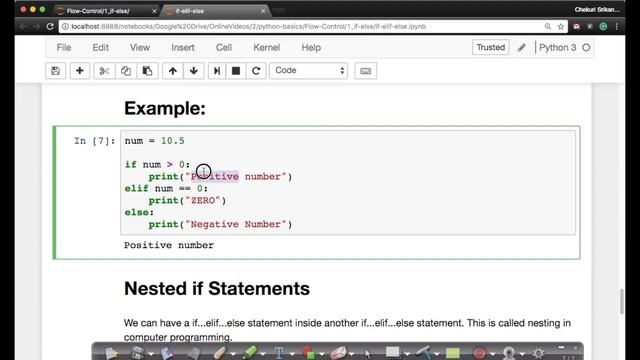Open the zoom magnifier icon in address bar
The height and width of the screenshot is (360, 640).
pyautogui.click(x=548, y=27)
